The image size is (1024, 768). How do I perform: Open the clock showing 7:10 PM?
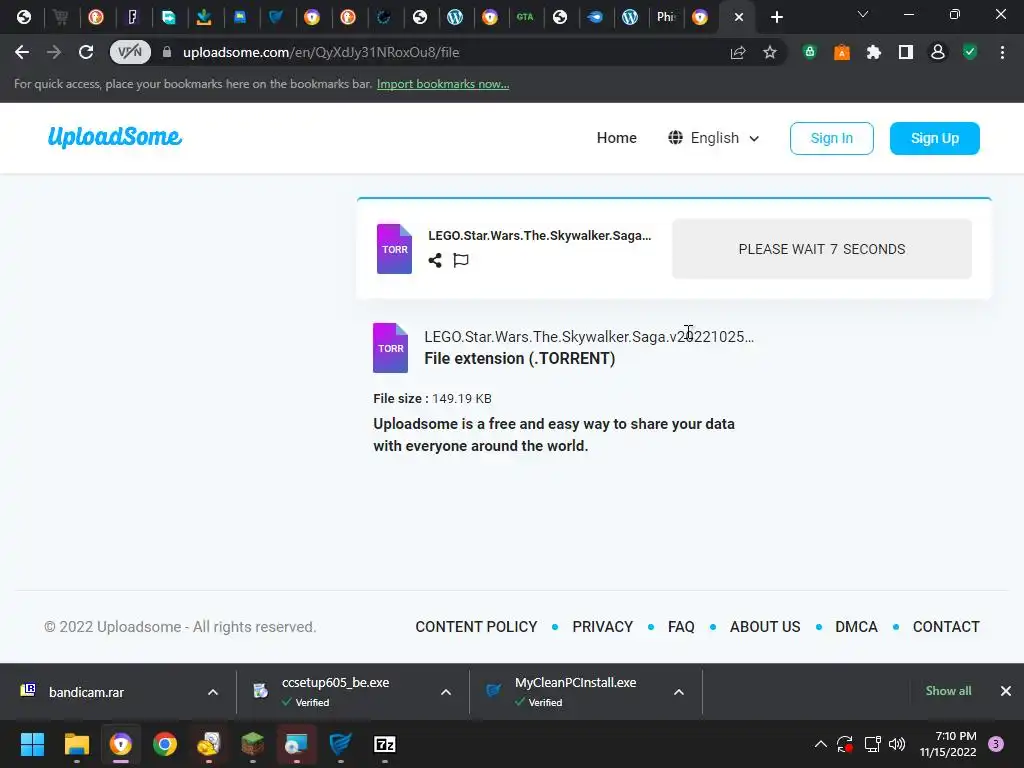click(x=948, y=744)
